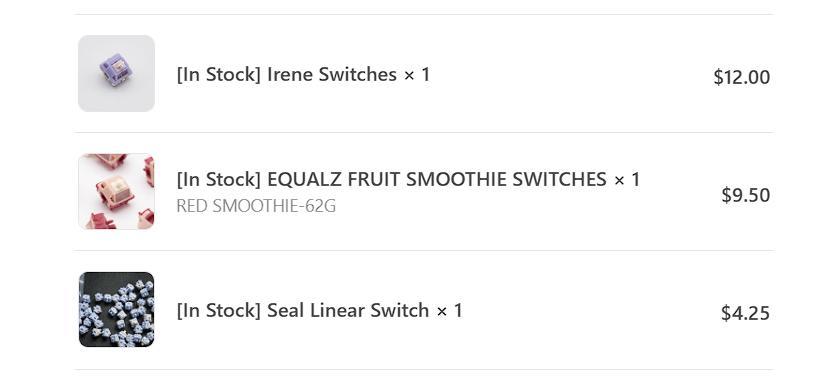Open the pink Fruit Smoothie switches thumbnail
Image resolution: width=834 pixels, height=378 pixels.
[116, 191]
